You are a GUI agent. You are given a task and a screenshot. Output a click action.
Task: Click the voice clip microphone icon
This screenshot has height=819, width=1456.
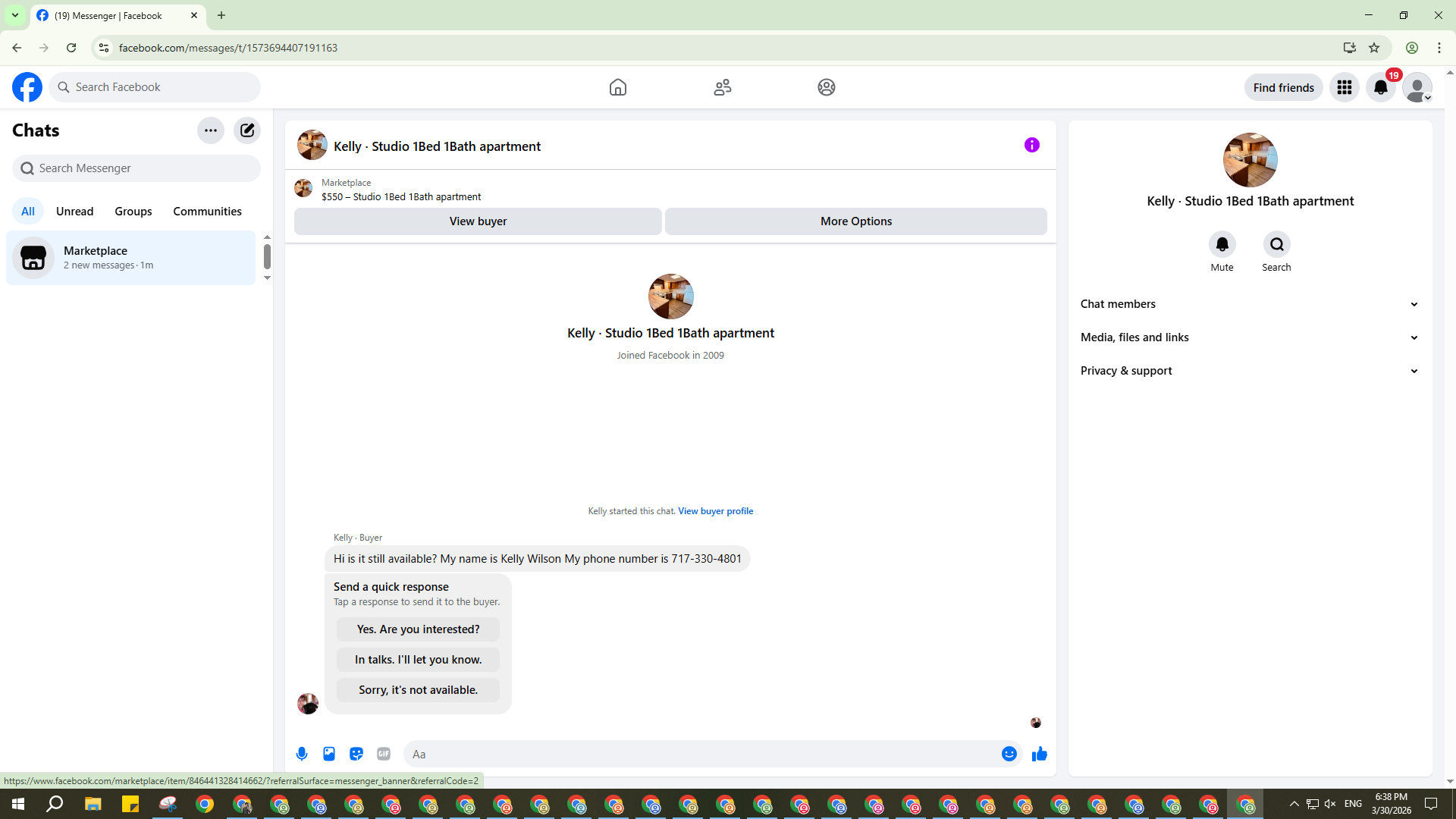[302, 754]
